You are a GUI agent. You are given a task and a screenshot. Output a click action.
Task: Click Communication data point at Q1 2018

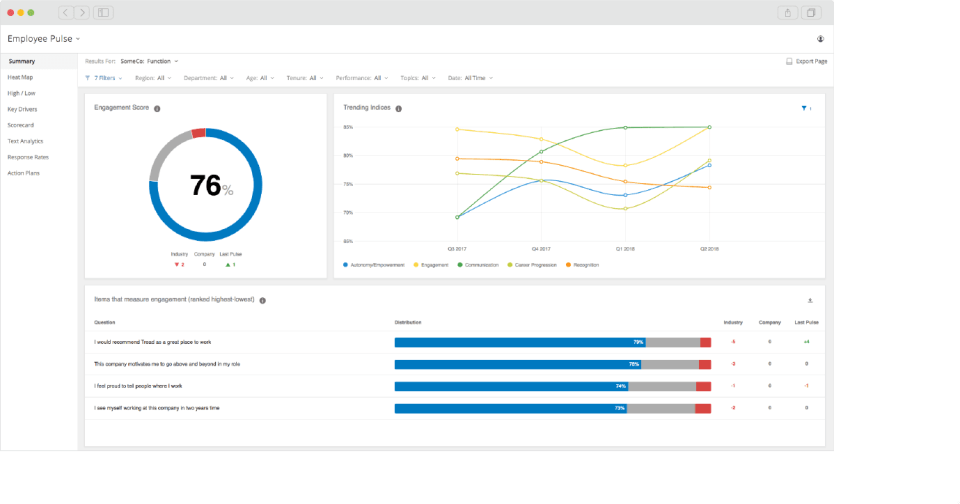point(625,127)
